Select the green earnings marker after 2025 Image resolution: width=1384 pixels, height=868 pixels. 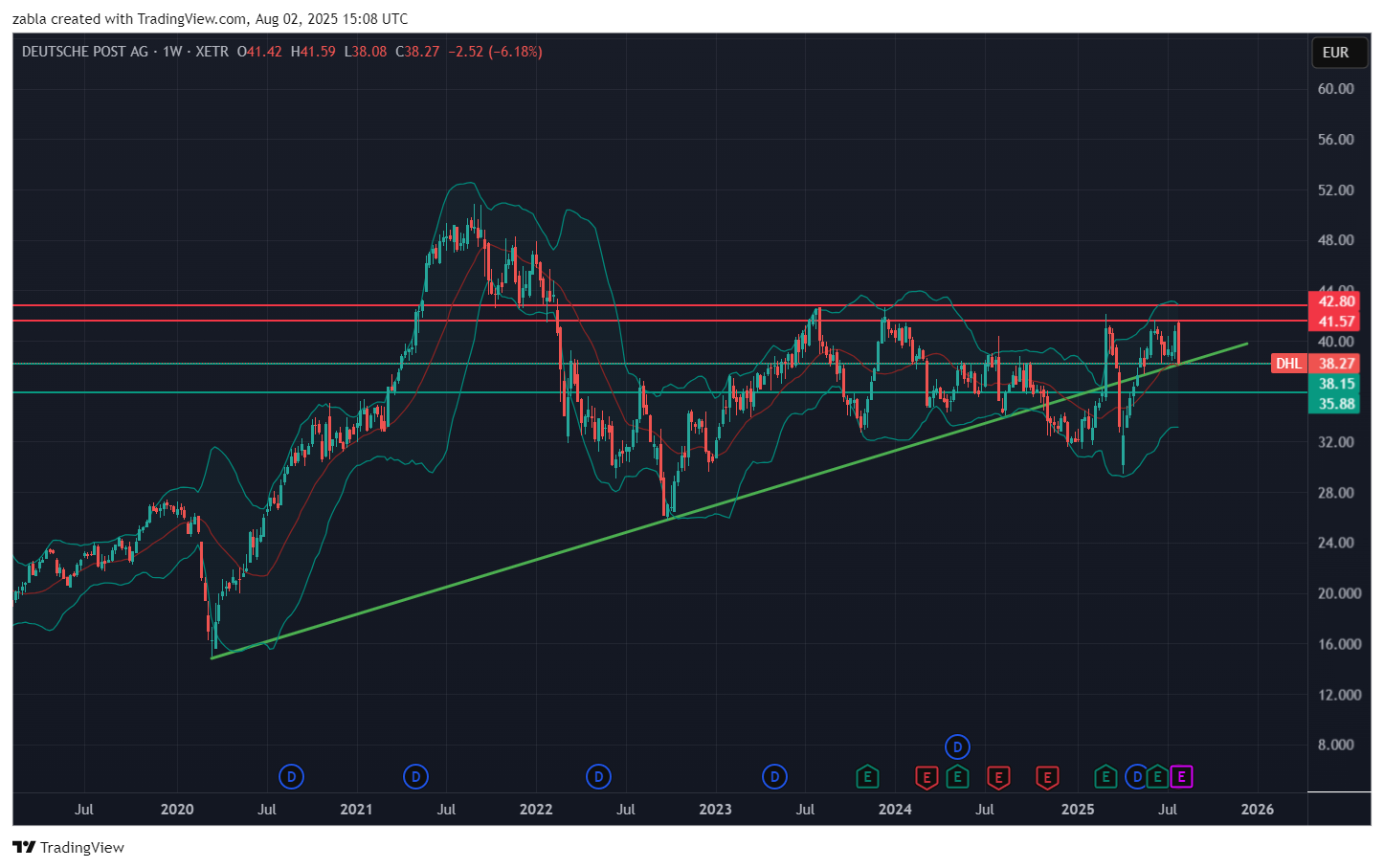[x=1105, y=776]
